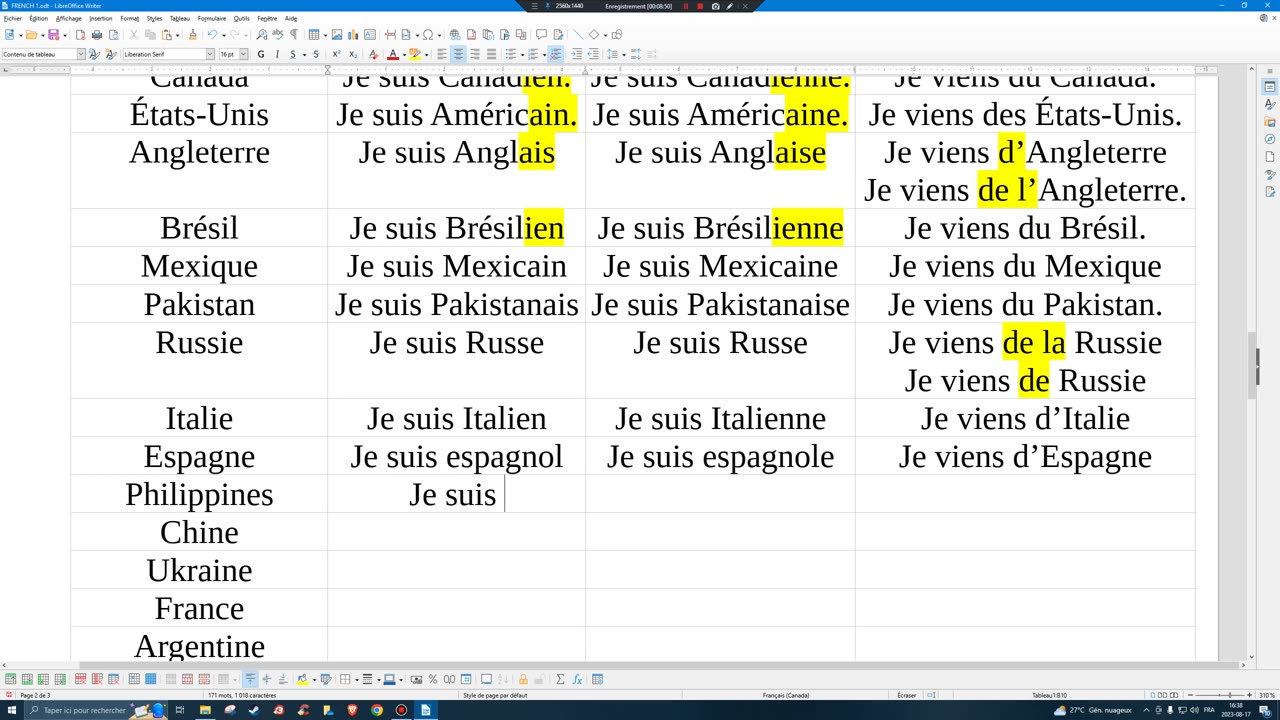Click the Insert Text Box icon
The height and width of the screenshot is (720, 1280).
(369, 35)
